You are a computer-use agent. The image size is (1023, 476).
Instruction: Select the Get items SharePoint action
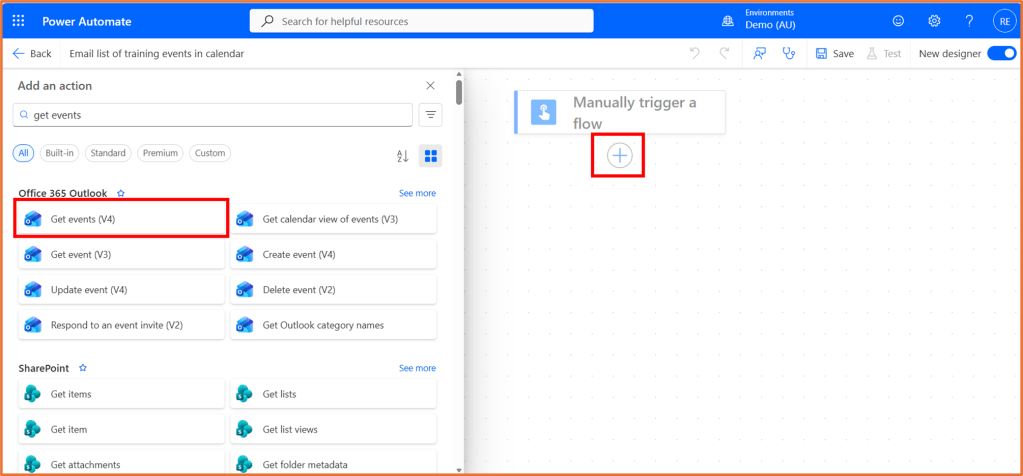[x=121, y=394]
